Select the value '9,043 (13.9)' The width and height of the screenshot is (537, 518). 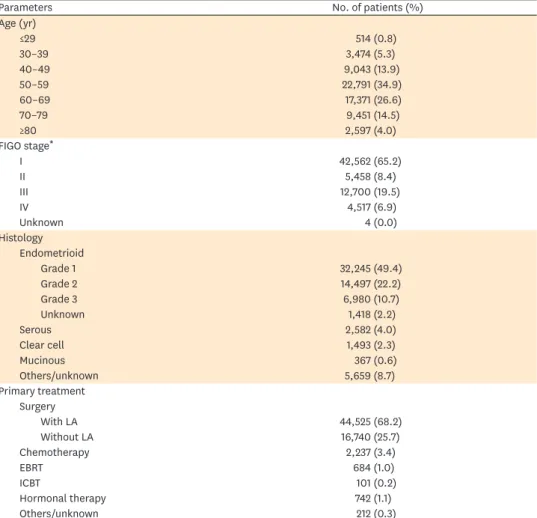tap(372, 70)
